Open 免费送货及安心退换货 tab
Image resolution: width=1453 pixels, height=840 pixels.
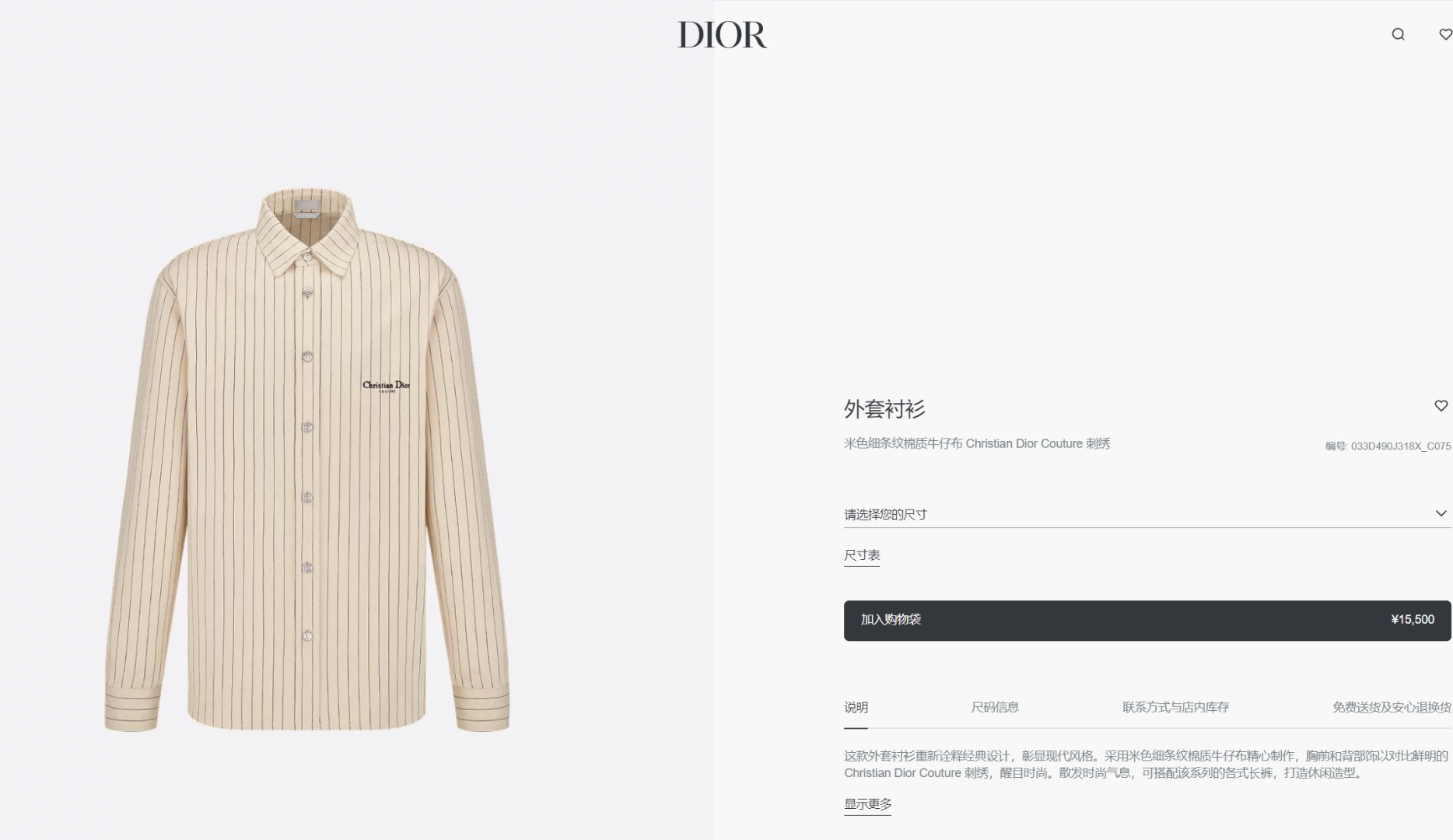1392,708
